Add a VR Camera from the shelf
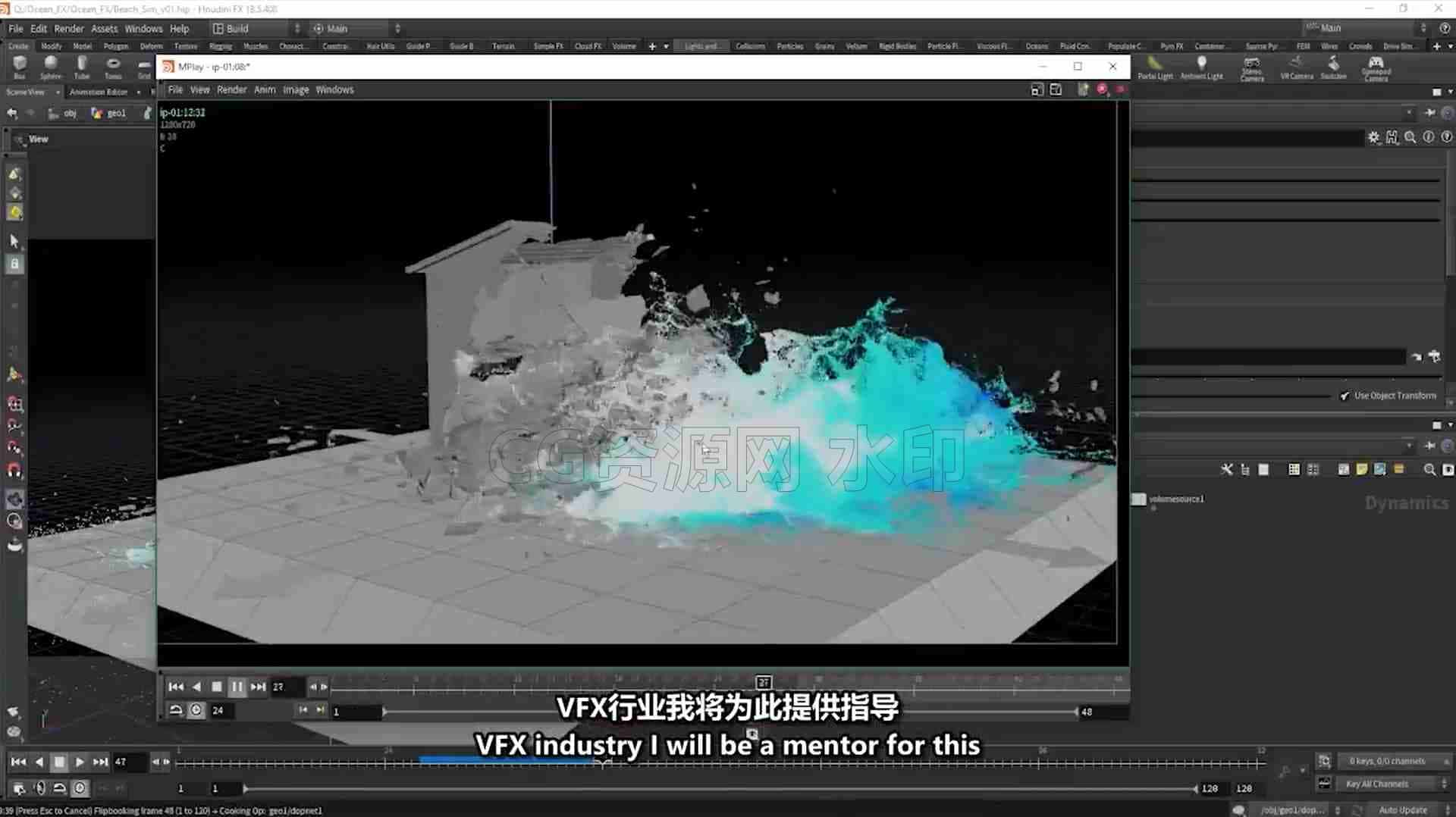1456x817 pixels. coord(1297,67)
